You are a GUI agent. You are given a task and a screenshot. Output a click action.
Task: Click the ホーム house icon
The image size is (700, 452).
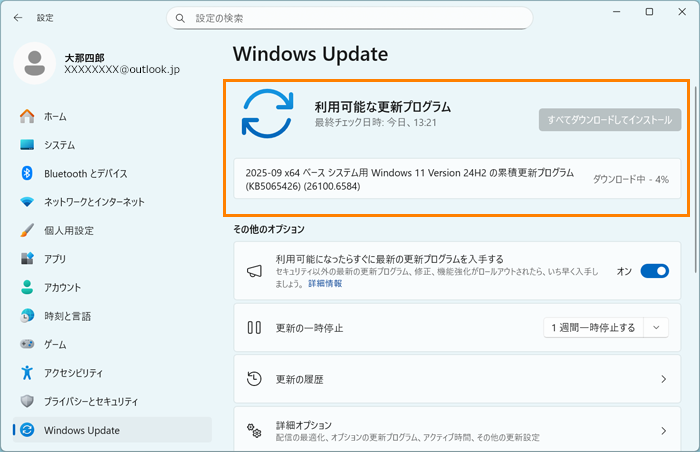pyautogui.click(x=27, y=116)
